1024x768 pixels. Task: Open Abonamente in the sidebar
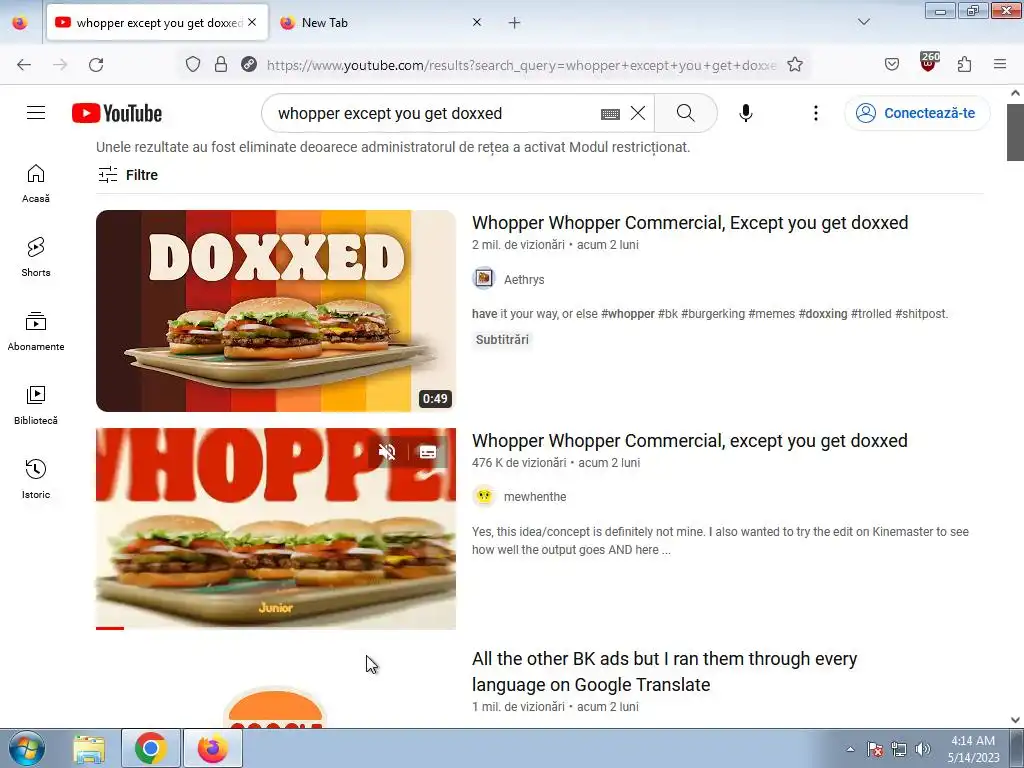[36, 332]
